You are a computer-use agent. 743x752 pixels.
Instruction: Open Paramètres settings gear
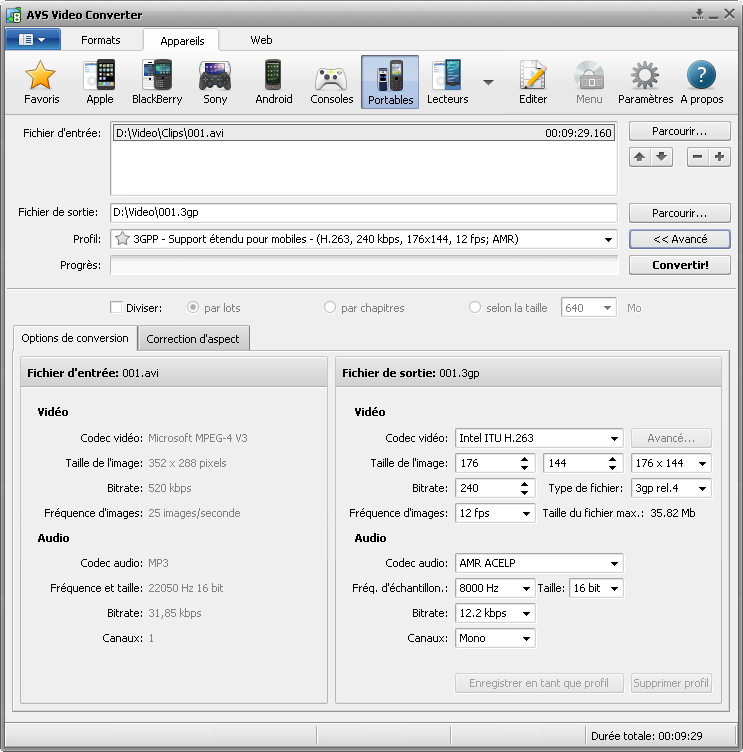(645, 82)
